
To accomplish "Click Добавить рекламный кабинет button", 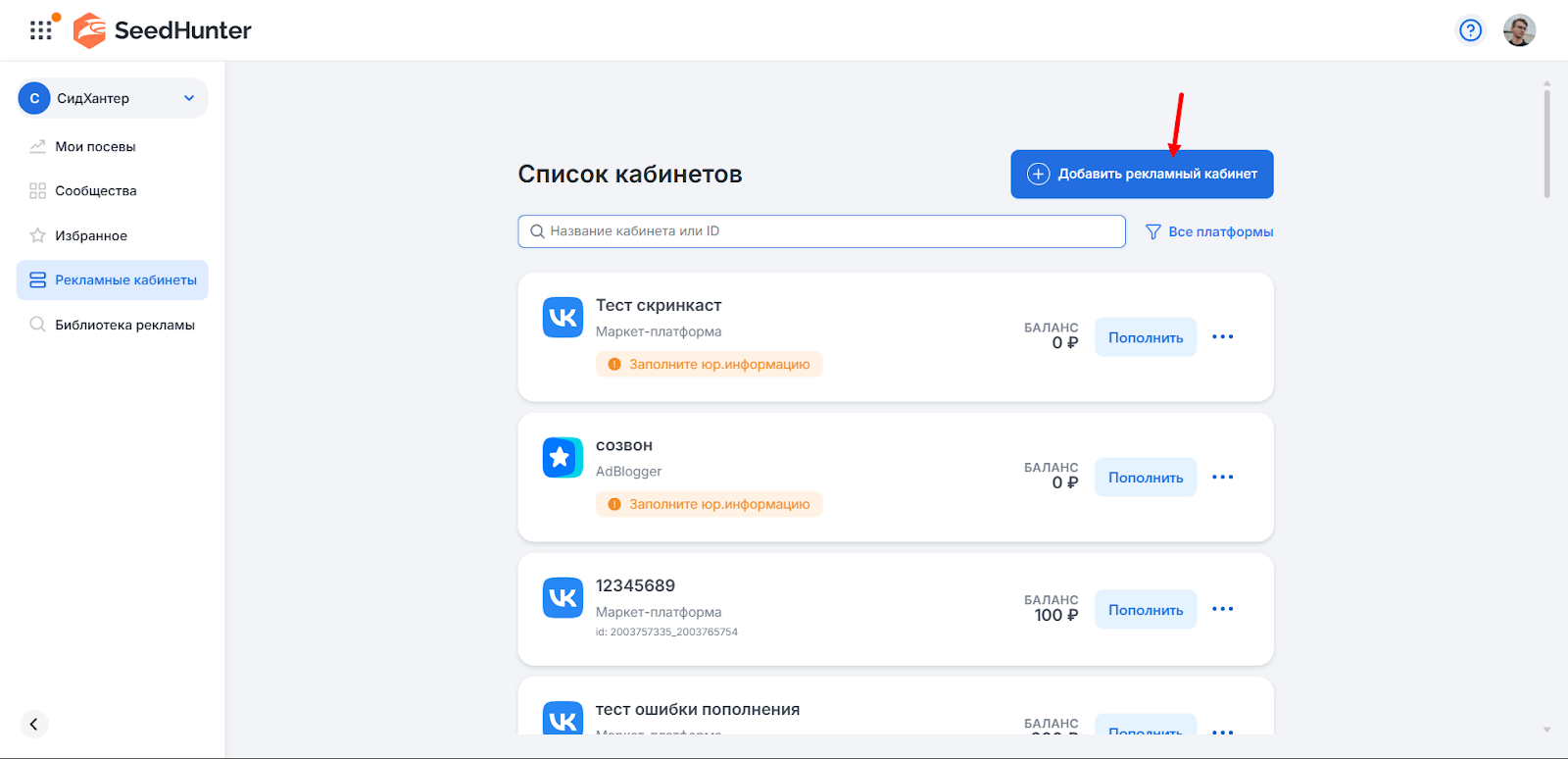I will [1142, 175].
